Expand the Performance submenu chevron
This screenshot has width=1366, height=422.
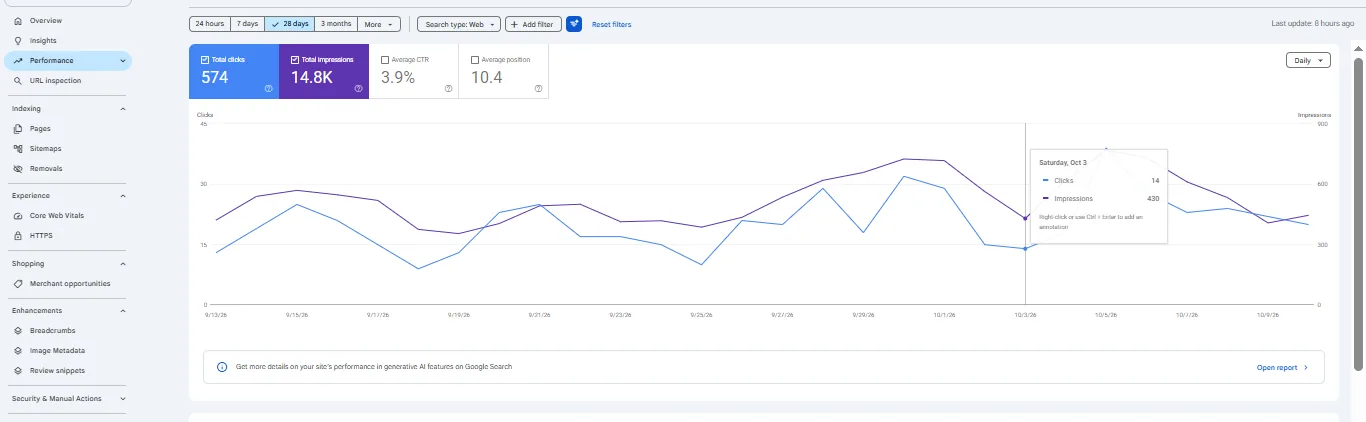point(123,61)
